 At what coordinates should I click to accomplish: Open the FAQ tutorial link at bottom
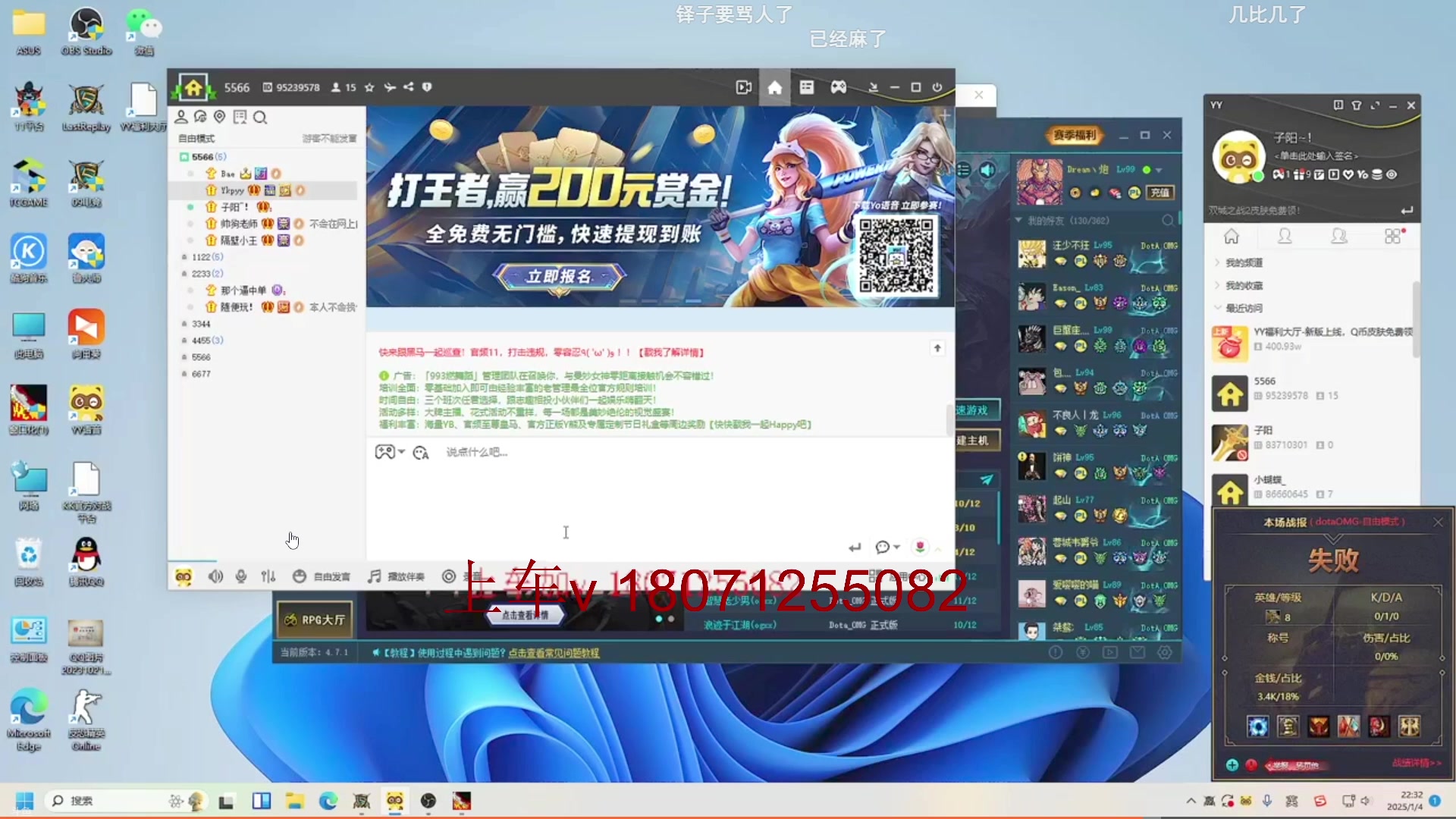point(554,653)
